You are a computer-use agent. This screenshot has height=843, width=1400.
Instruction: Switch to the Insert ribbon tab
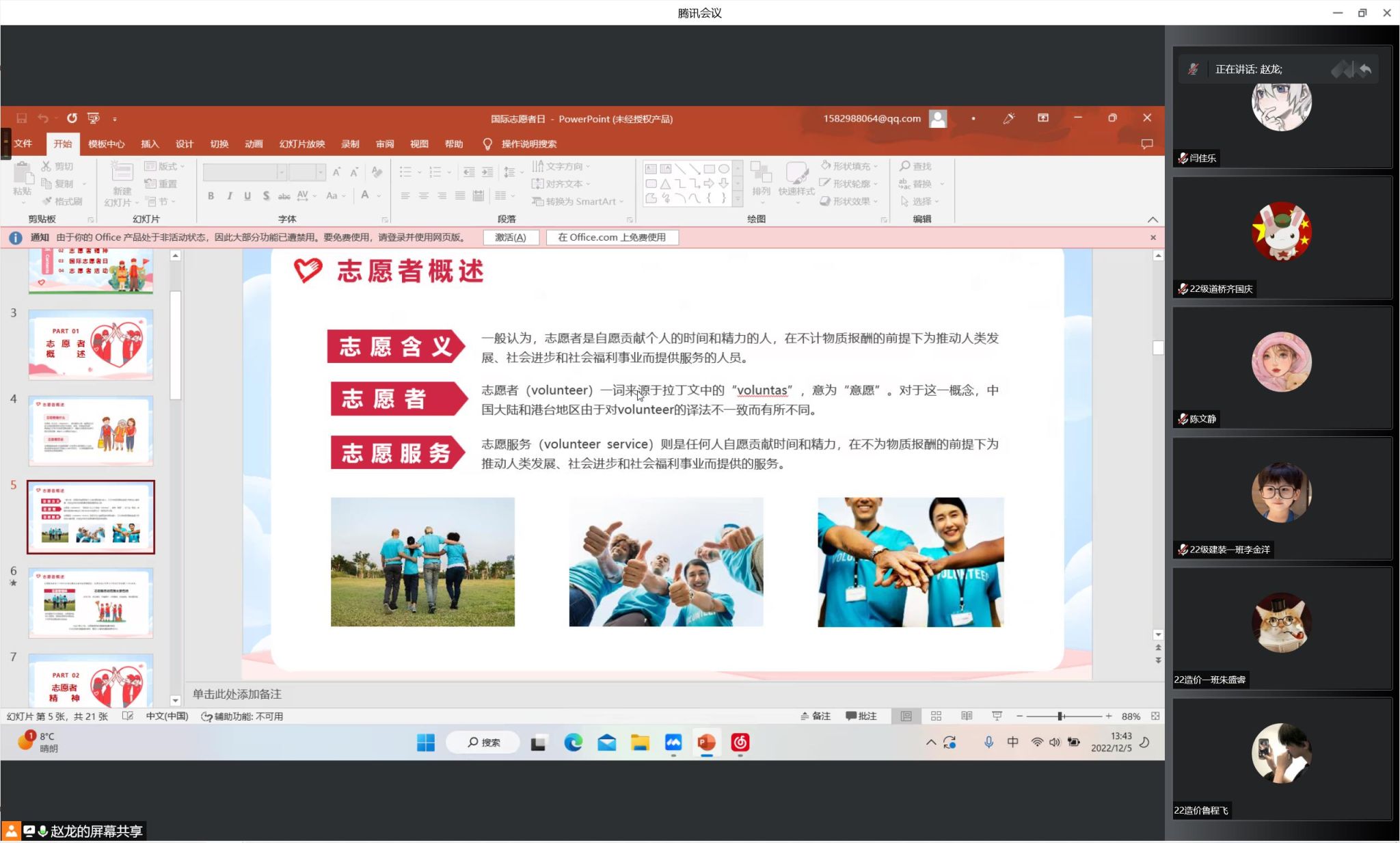(150, 144)
